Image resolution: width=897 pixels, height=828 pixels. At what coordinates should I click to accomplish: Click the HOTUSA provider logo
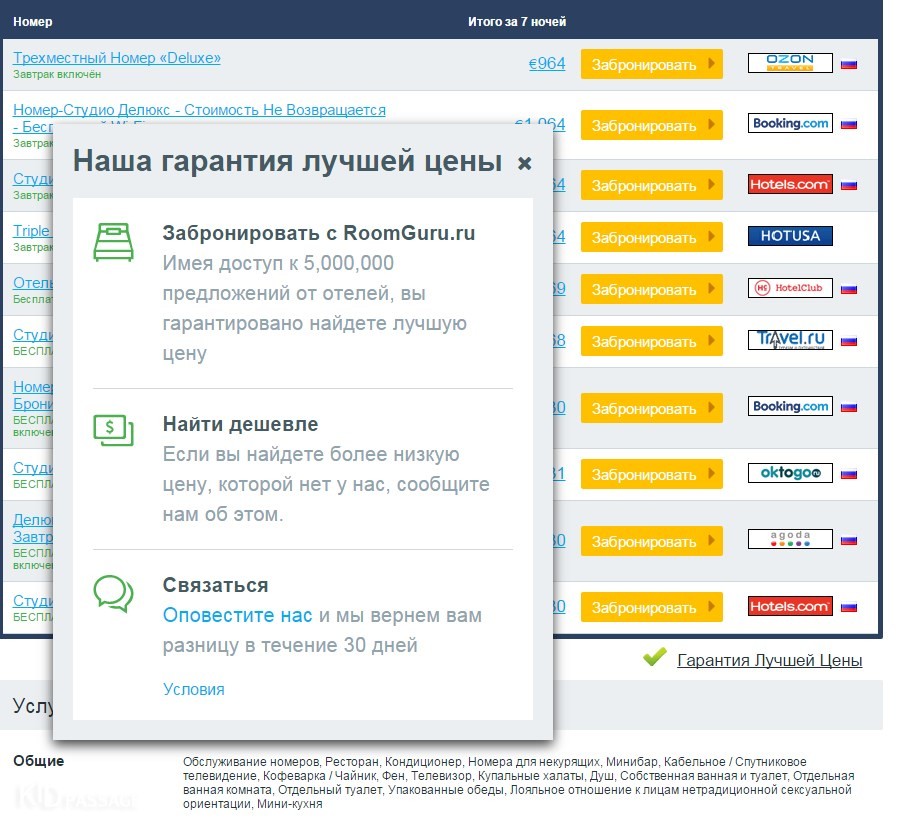[x=790, y=237]
